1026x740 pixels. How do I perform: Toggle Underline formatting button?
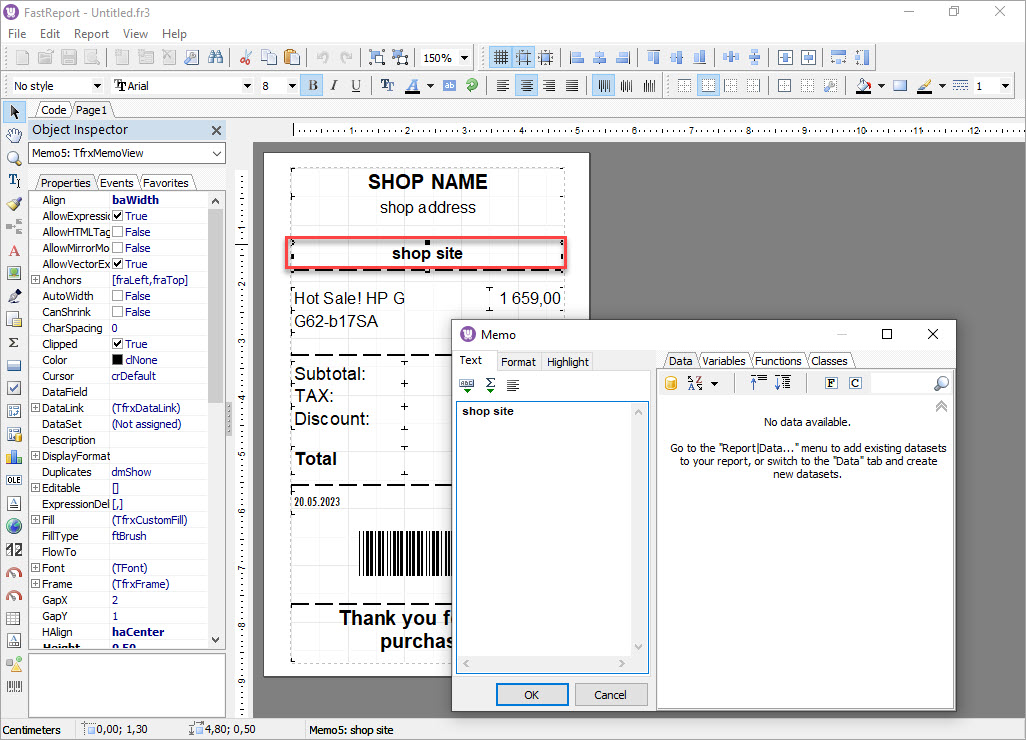click(x=356, y=86)
